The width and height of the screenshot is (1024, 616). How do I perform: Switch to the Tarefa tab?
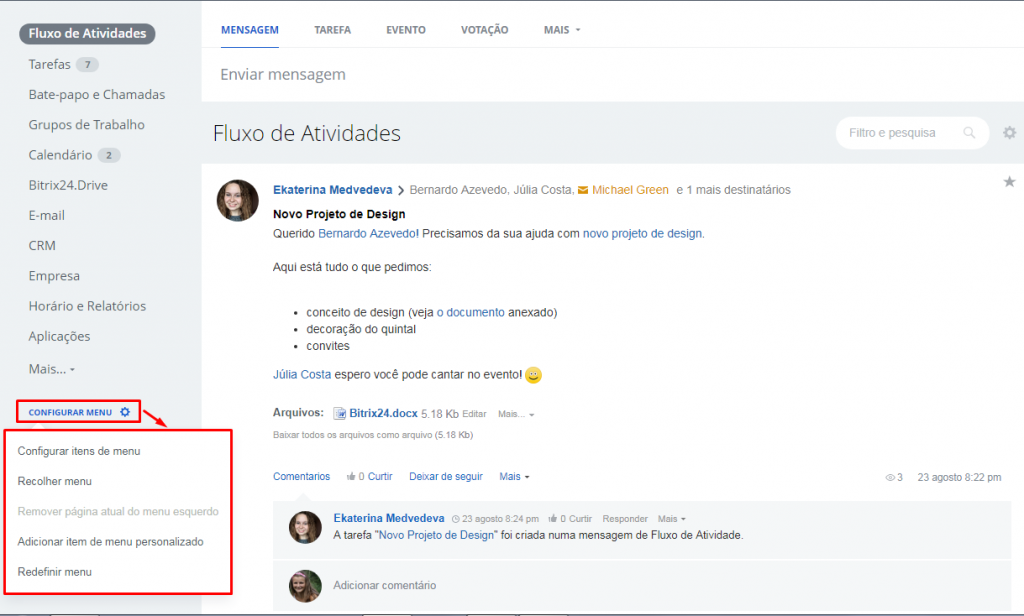pyautogui.click(x=332, y=30)
